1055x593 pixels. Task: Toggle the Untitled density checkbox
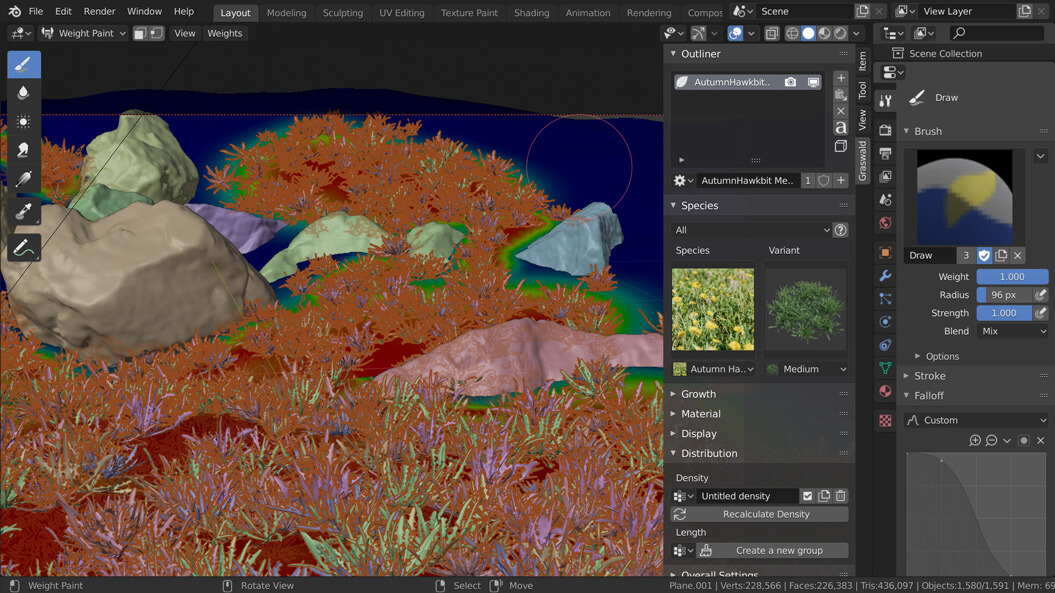click(x=808, y=496)
